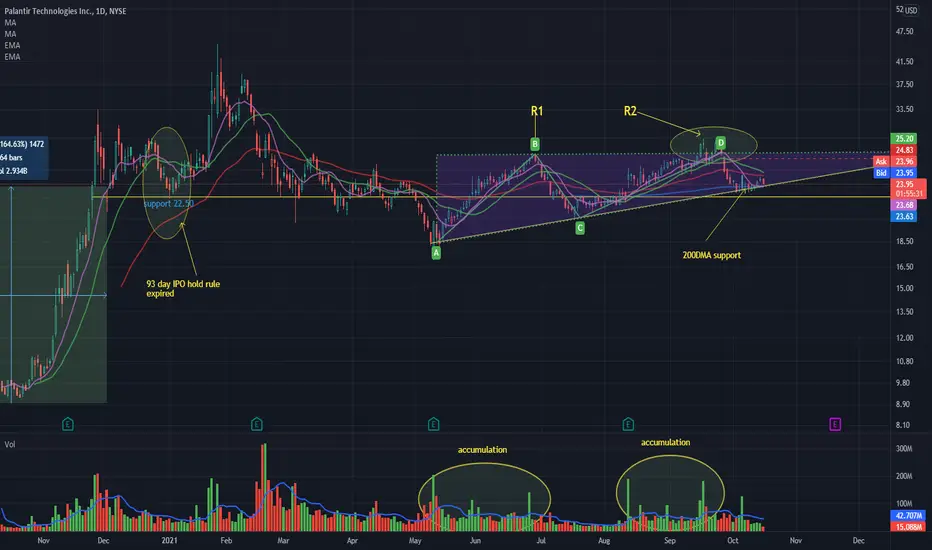Click the 33.50 price scale tick

coord(904,109)
